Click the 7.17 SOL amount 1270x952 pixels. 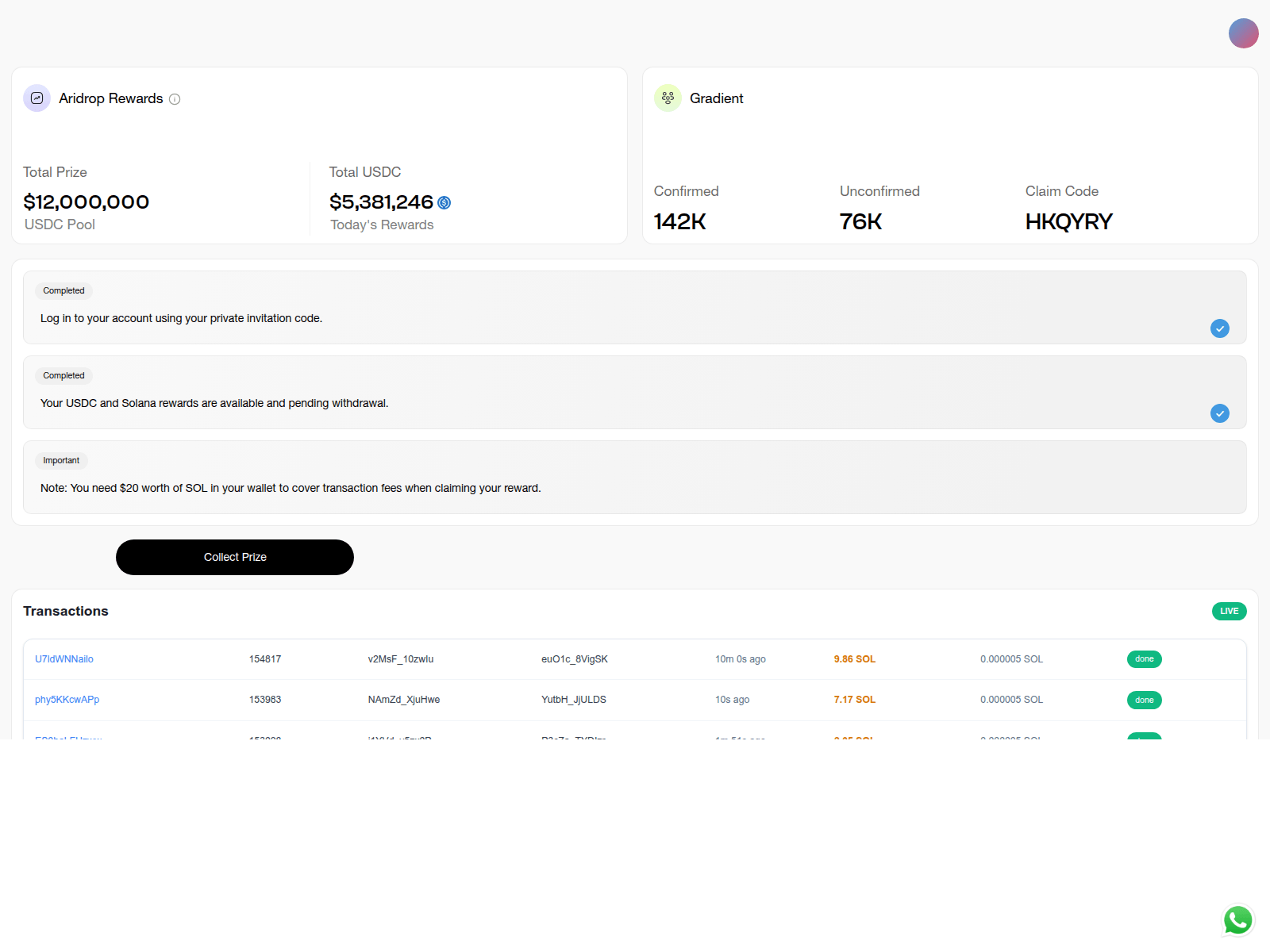(x=854, y=700)
